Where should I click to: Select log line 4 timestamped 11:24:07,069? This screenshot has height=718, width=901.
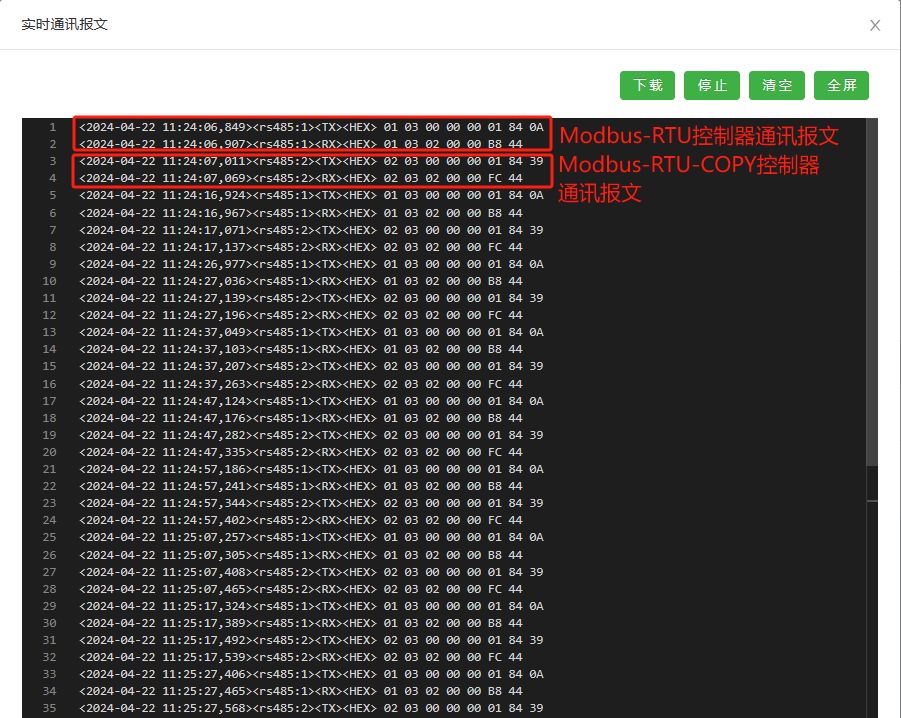pos(301,179)
